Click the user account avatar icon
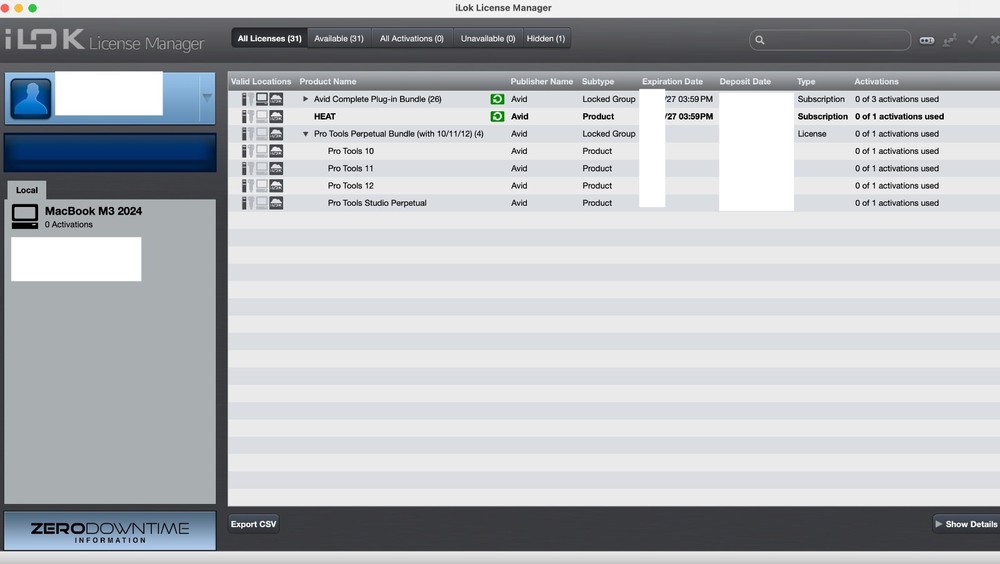This screenshot has height=564, width=1000. tap(30, 99)
